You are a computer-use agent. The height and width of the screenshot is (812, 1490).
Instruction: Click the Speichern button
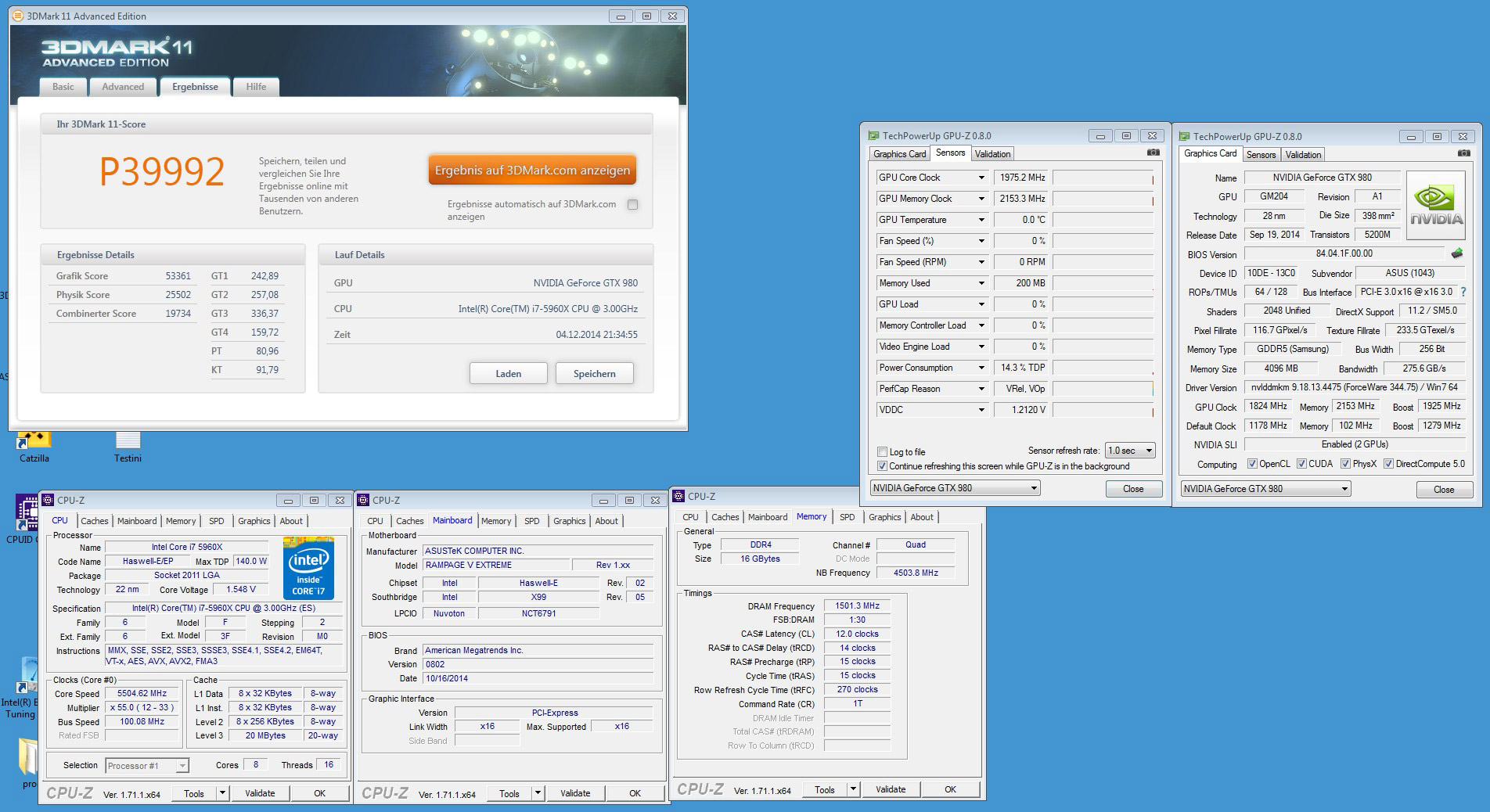point(595,373)
